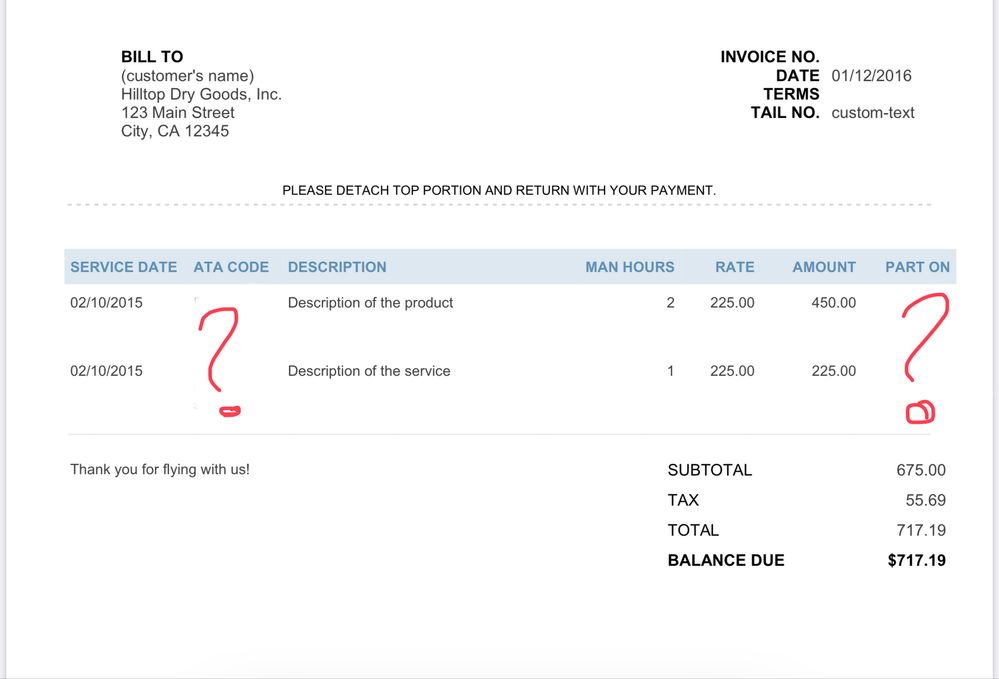Click "Description of the product" line item
The height and width of the screenshot is (679, 999).
(x=370, y=302)
